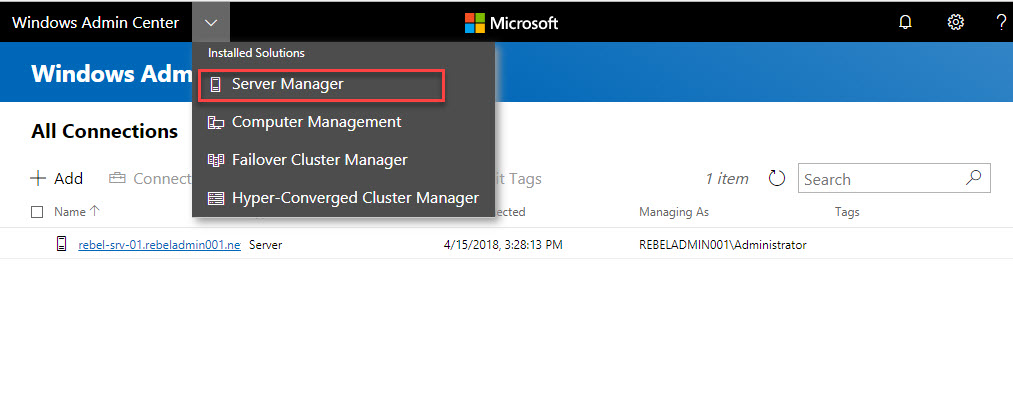The height and width of the screenshot is (401, 1013).
Task: Click the Hyper-Converged Cluster Manager icon
Action: (x=216, y=198)
